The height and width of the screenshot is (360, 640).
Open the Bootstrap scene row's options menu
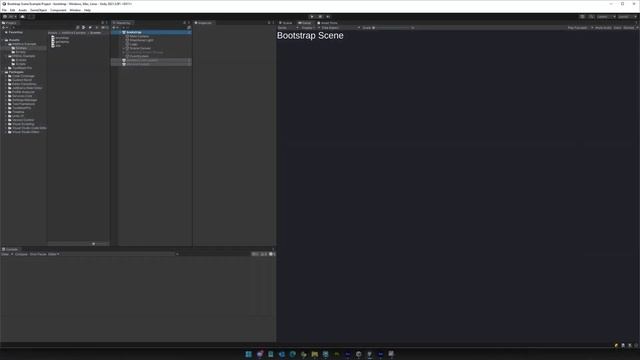(189, 32)
